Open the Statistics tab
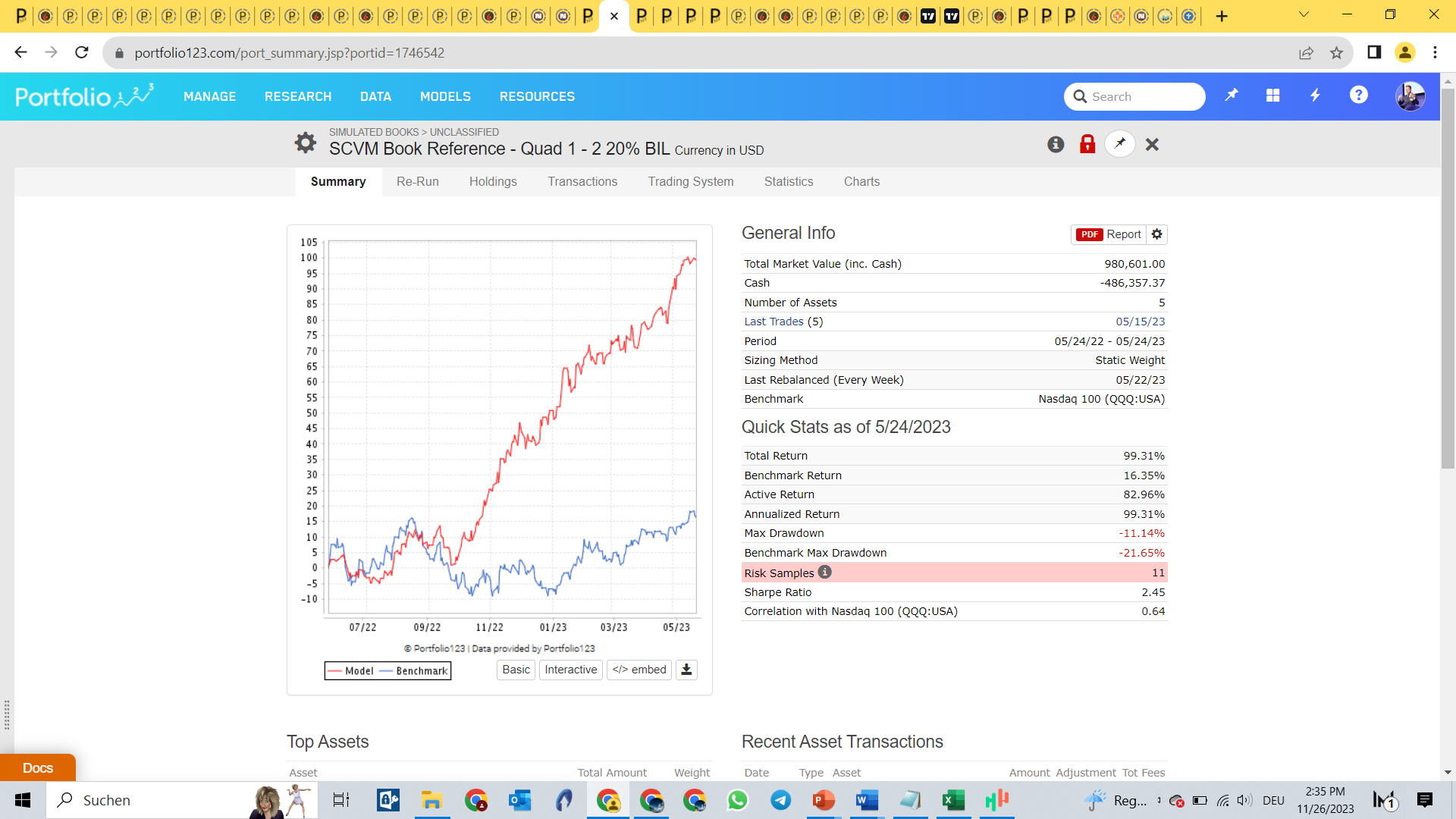This screenshot has height=819, width=1456. pyautogui.click(x=789, y=181)
